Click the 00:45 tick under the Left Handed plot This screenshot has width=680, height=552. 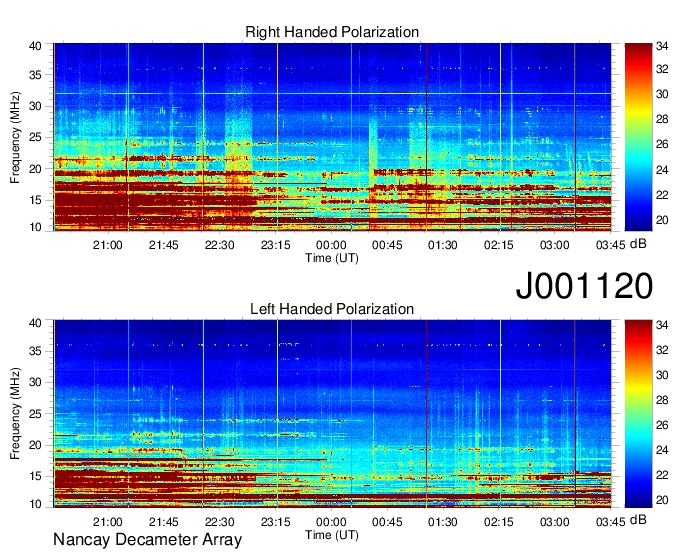point(387,522)
